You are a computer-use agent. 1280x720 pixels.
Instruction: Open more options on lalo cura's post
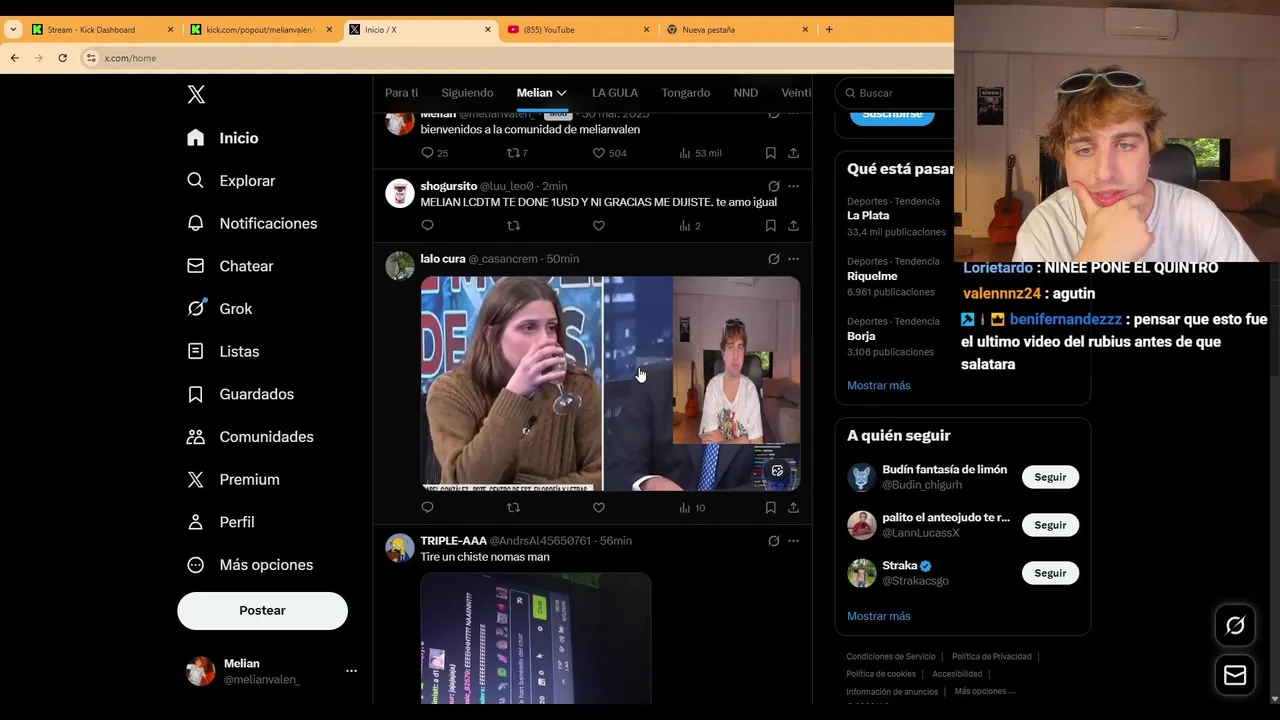tap(793, 259)
